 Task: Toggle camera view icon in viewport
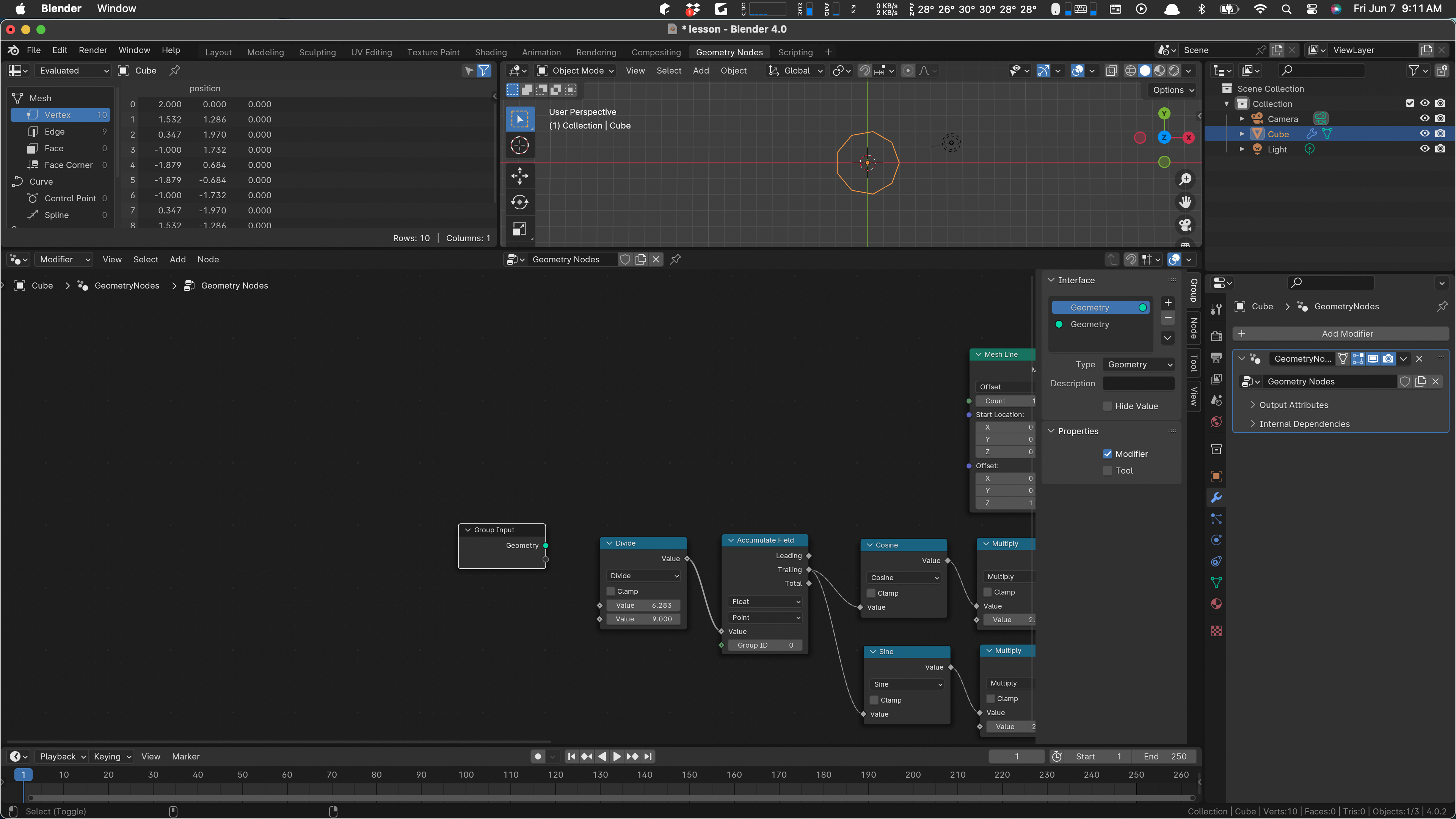coord(1185,224)
